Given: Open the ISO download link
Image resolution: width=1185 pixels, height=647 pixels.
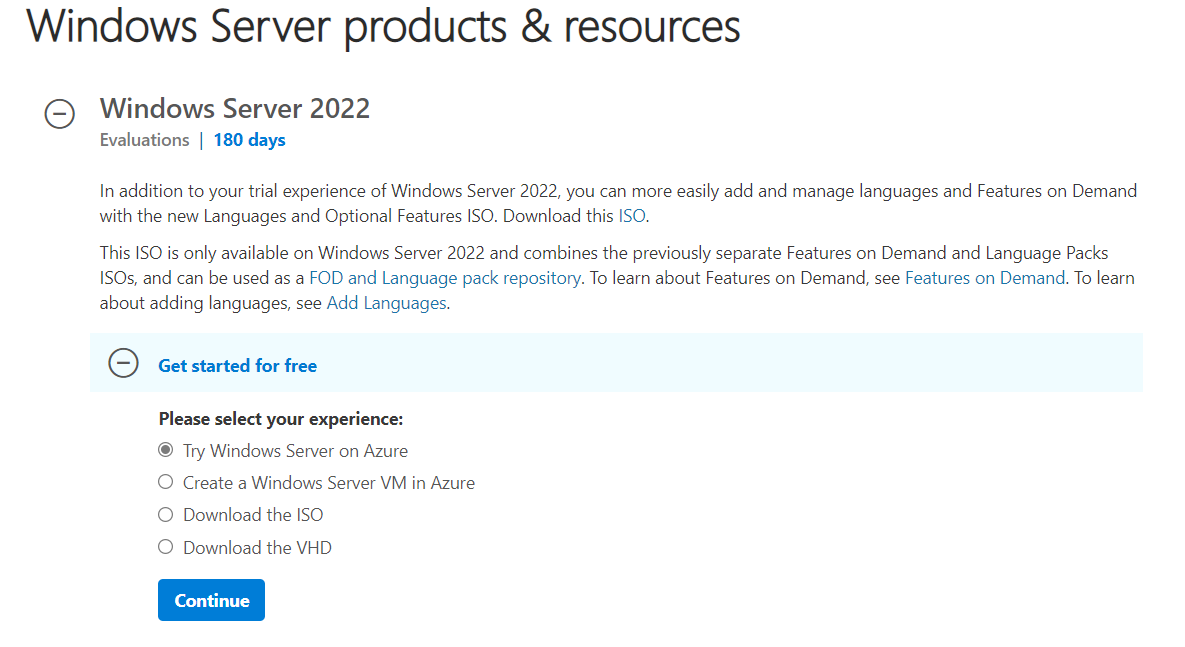Looking at the screenshot, I should 632,216.
